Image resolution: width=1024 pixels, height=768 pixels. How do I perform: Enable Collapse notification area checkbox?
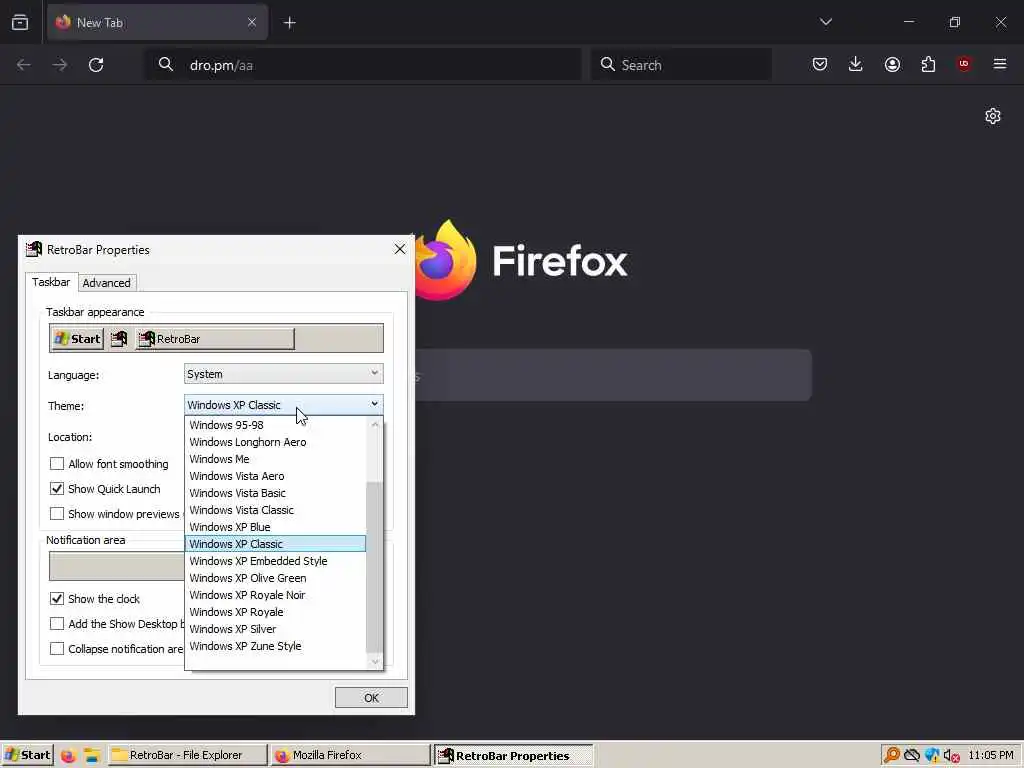[57, 648]
